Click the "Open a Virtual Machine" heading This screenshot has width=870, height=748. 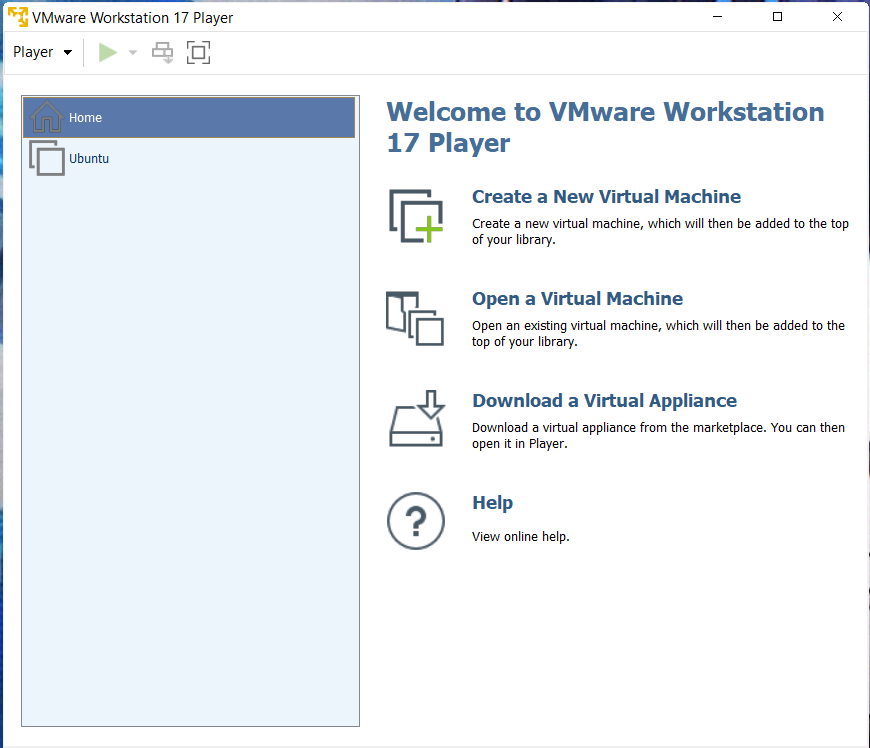[x=577, y=299]
